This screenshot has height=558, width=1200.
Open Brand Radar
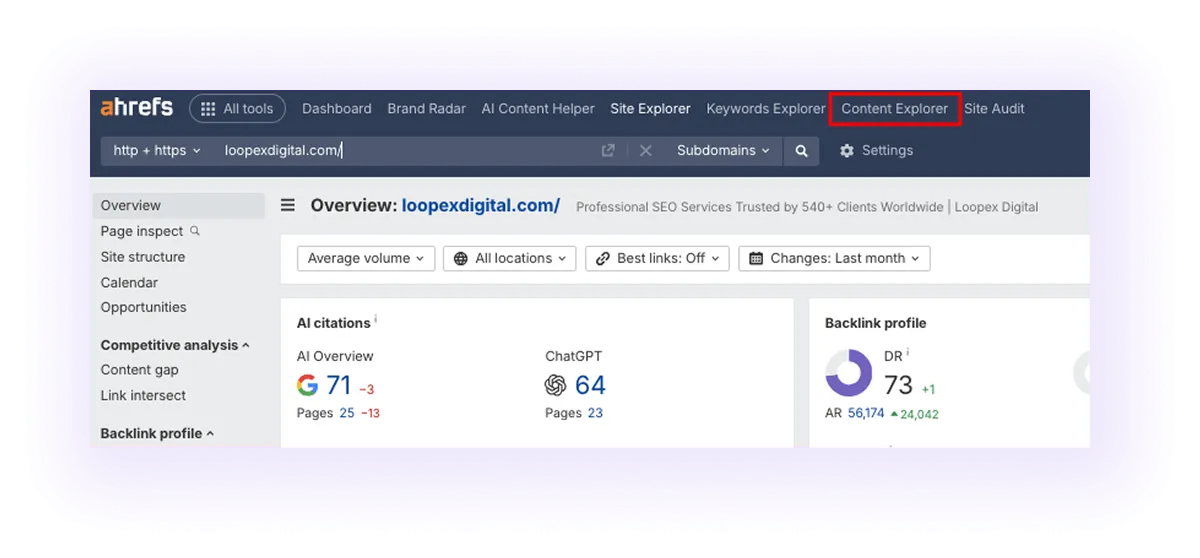[427, 109]
